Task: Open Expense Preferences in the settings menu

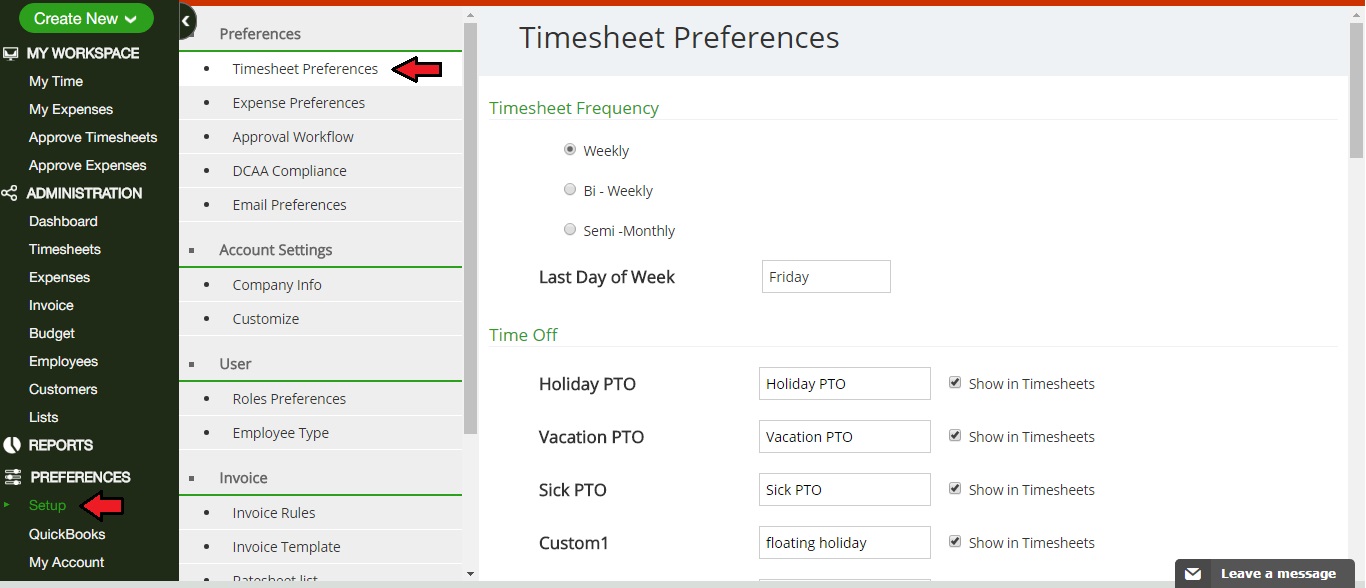Action: coord(298,103)
